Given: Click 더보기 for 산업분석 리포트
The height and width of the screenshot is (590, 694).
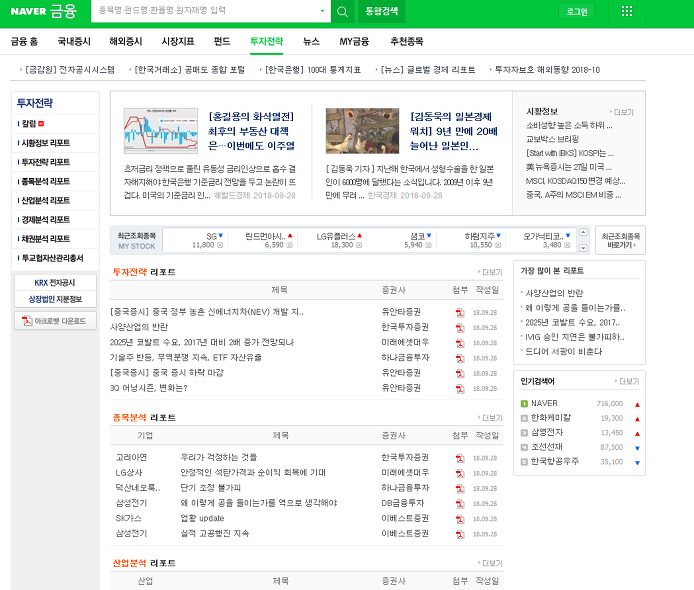Looking at the screenshot, I should pyautogui.click(x=490, y=563).
